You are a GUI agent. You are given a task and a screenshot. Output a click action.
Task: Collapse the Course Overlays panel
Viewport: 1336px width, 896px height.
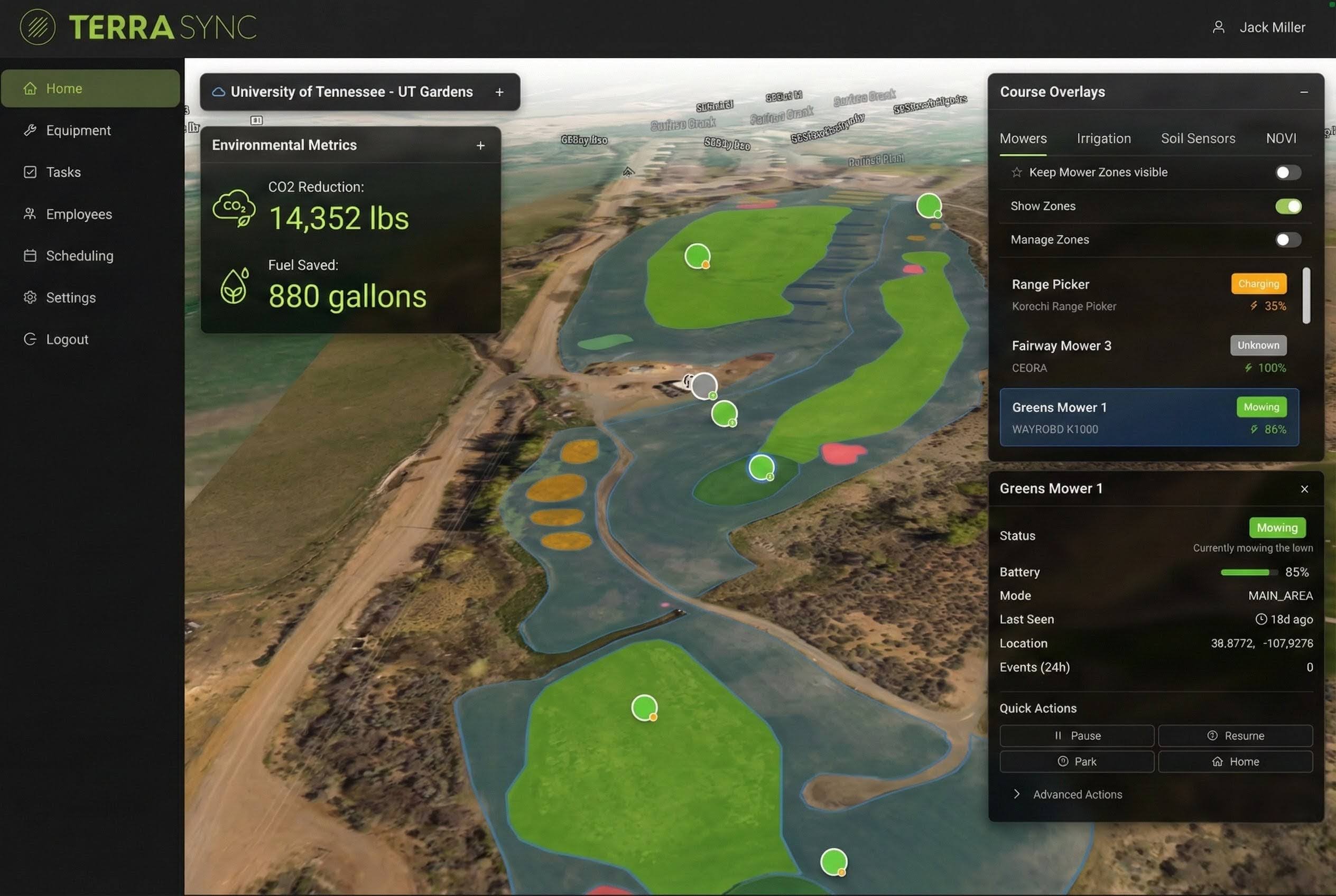pyautogui.click(x=1304, y=91)
